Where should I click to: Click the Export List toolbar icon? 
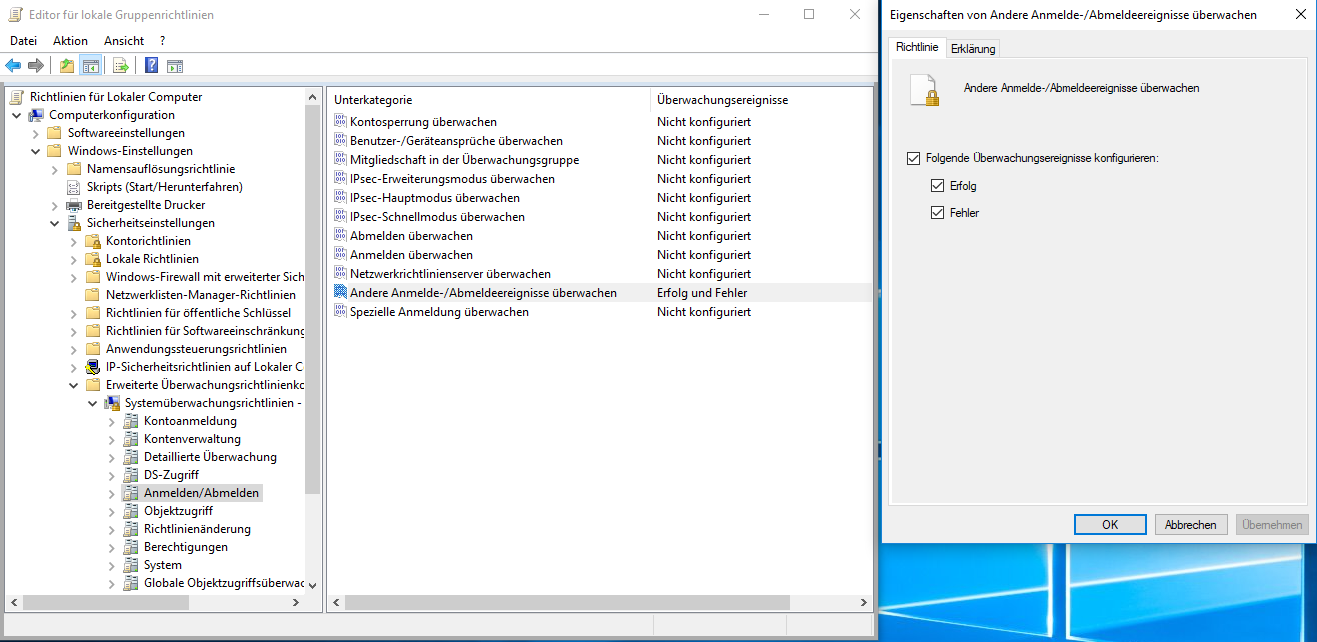coord(121,65)
